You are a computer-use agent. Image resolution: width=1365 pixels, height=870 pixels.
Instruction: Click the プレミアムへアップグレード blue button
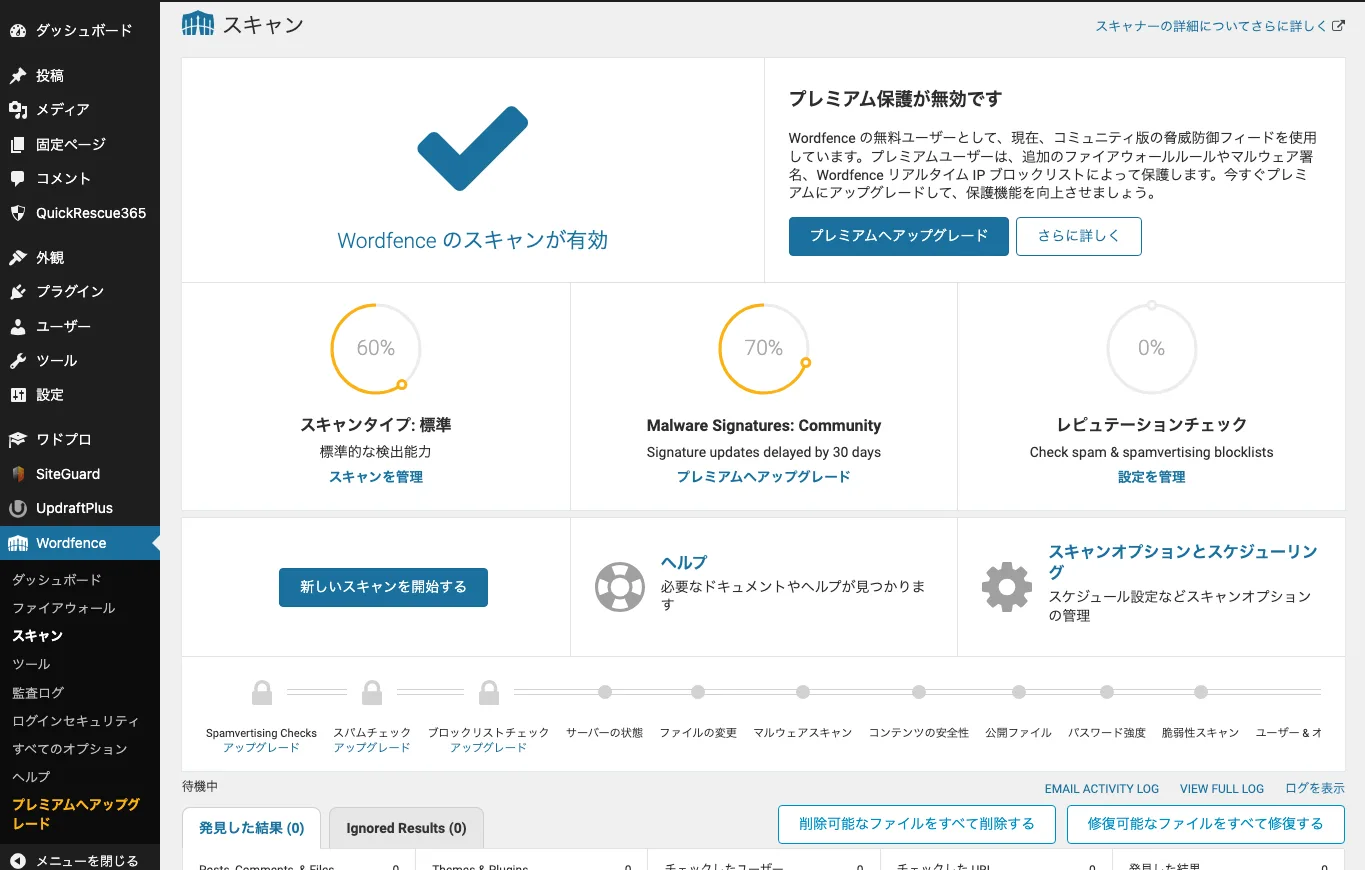898,236
